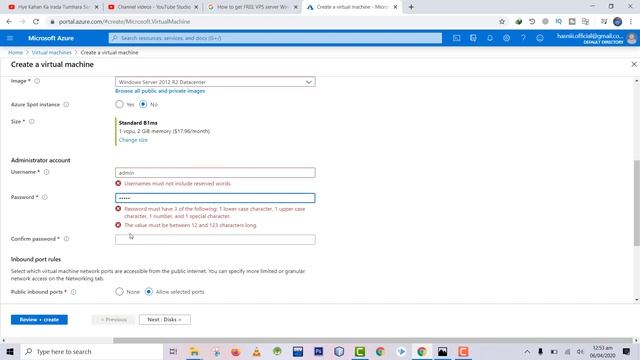Click the info icon next to Public inbound ports
Viewport: 640px width, 360px height.
(73, 292)
